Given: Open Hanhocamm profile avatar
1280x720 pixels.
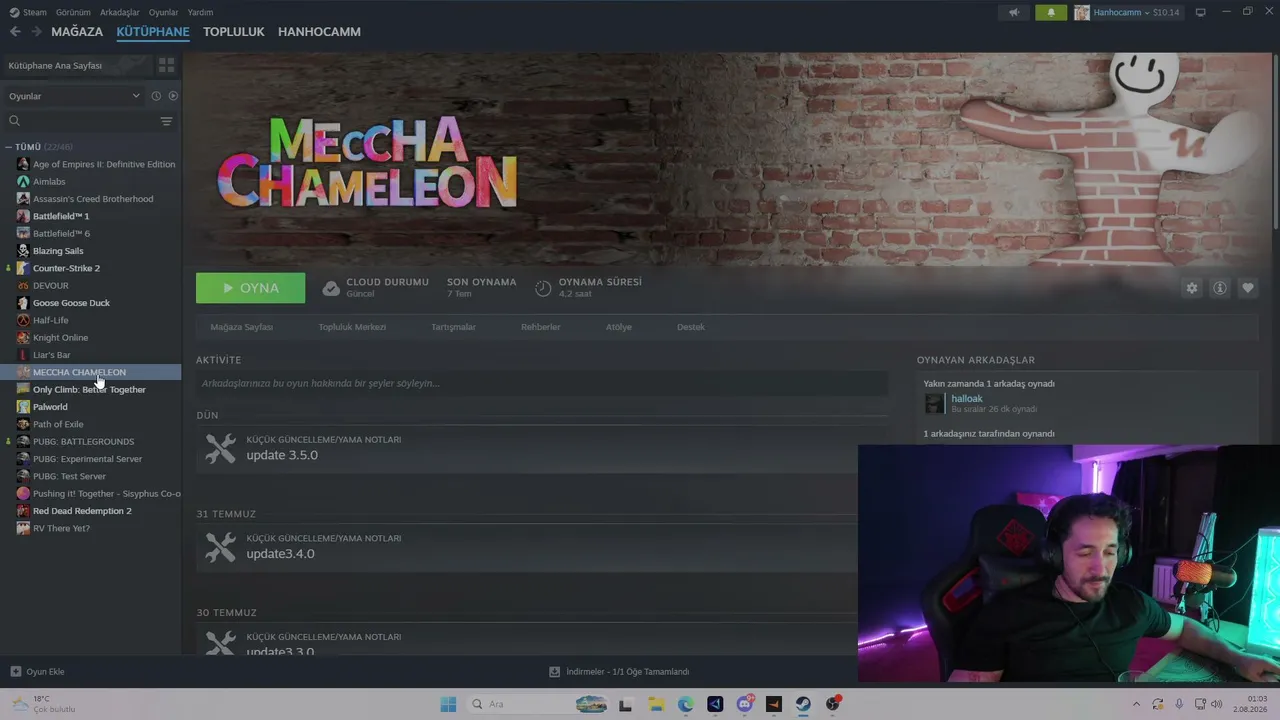Looking at the screenshot, I should (x=1082, y=12).
